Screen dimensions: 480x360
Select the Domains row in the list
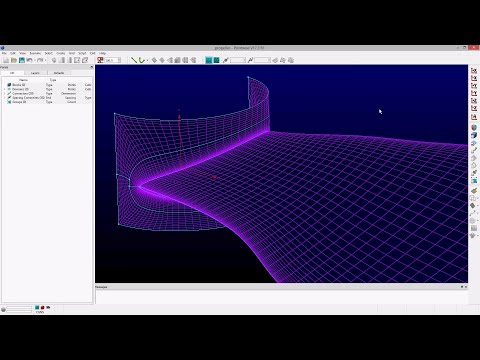[47, 89]
